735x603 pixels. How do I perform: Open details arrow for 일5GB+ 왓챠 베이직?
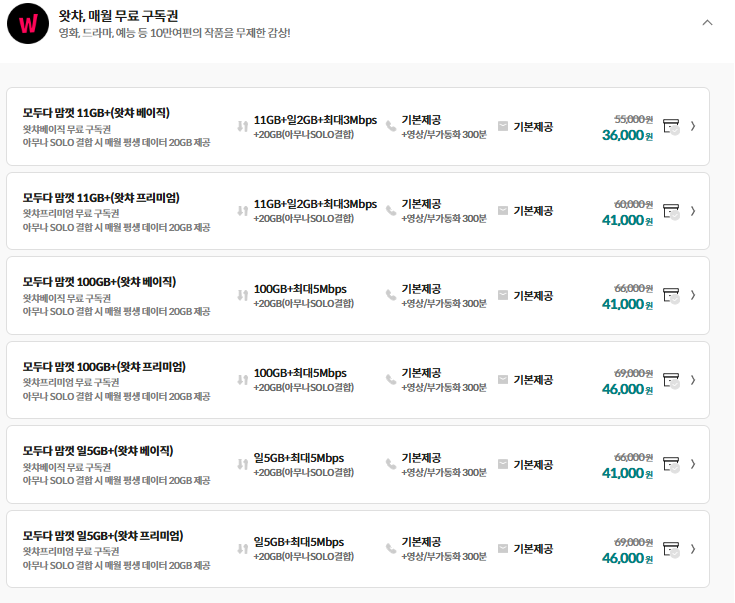pyautogui.click(x=693, y=464)
